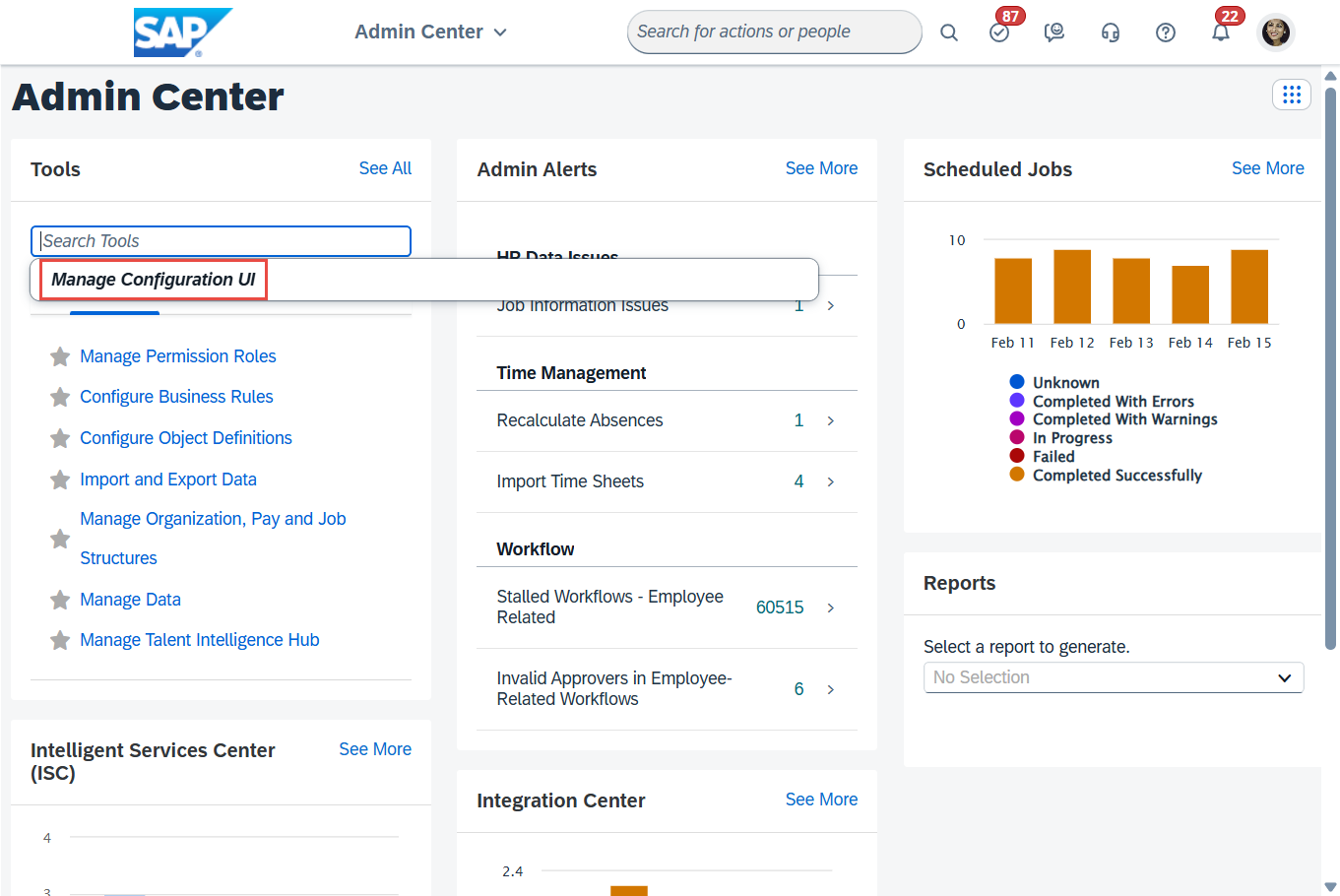Click the headset support icon
The width and height of the screenshot is (1340, 896).
point(1110,32)
